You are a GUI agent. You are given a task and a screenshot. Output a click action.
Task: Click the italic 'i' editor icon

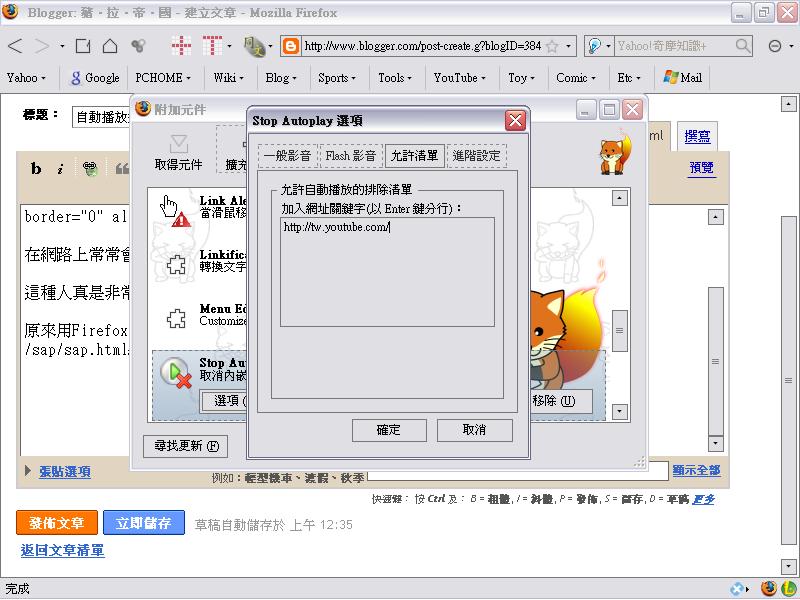click(x=60, y=168)
